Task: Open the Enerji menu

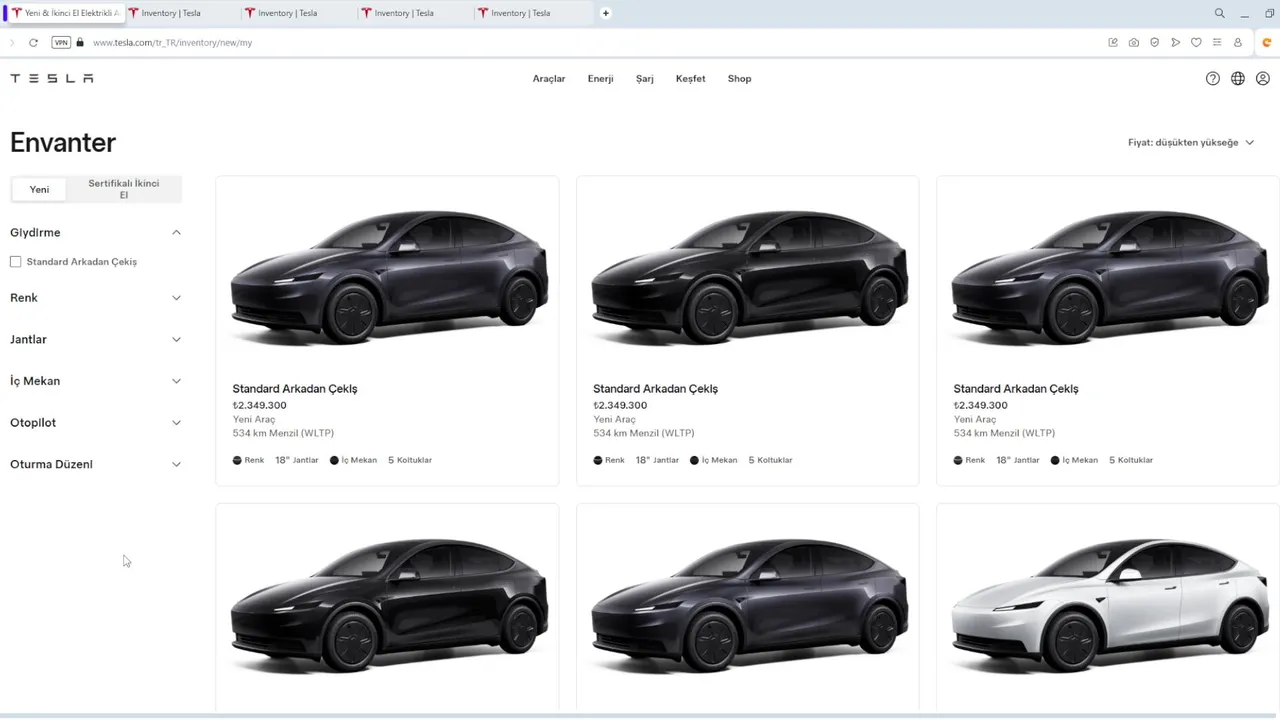Action: 600,78
